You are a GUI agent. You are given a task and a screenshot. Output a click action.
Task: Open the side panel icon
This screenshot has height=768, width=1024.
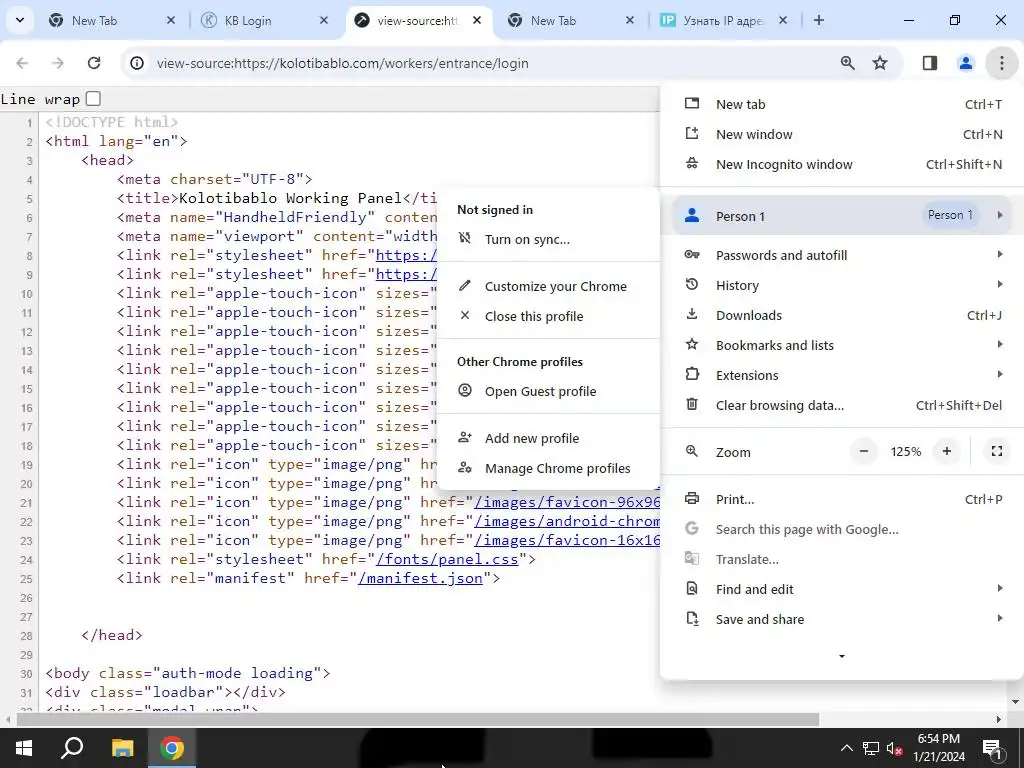click(x=930, y=63)
